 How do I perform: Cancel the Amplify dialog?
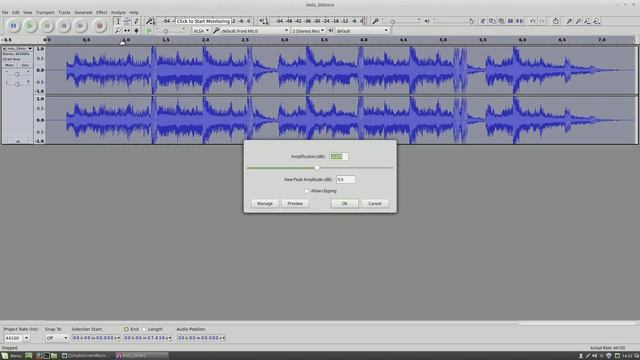tap(375, 203)
